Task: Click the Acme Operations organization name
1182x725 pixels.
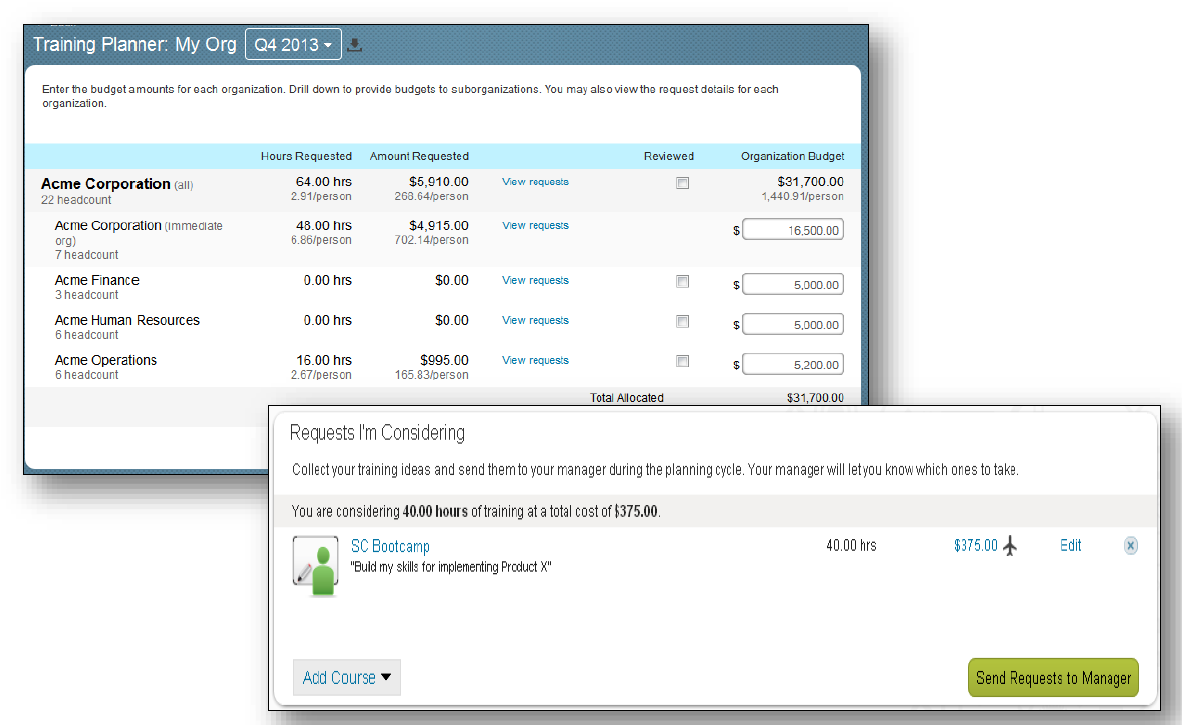Action: point(106,360)
